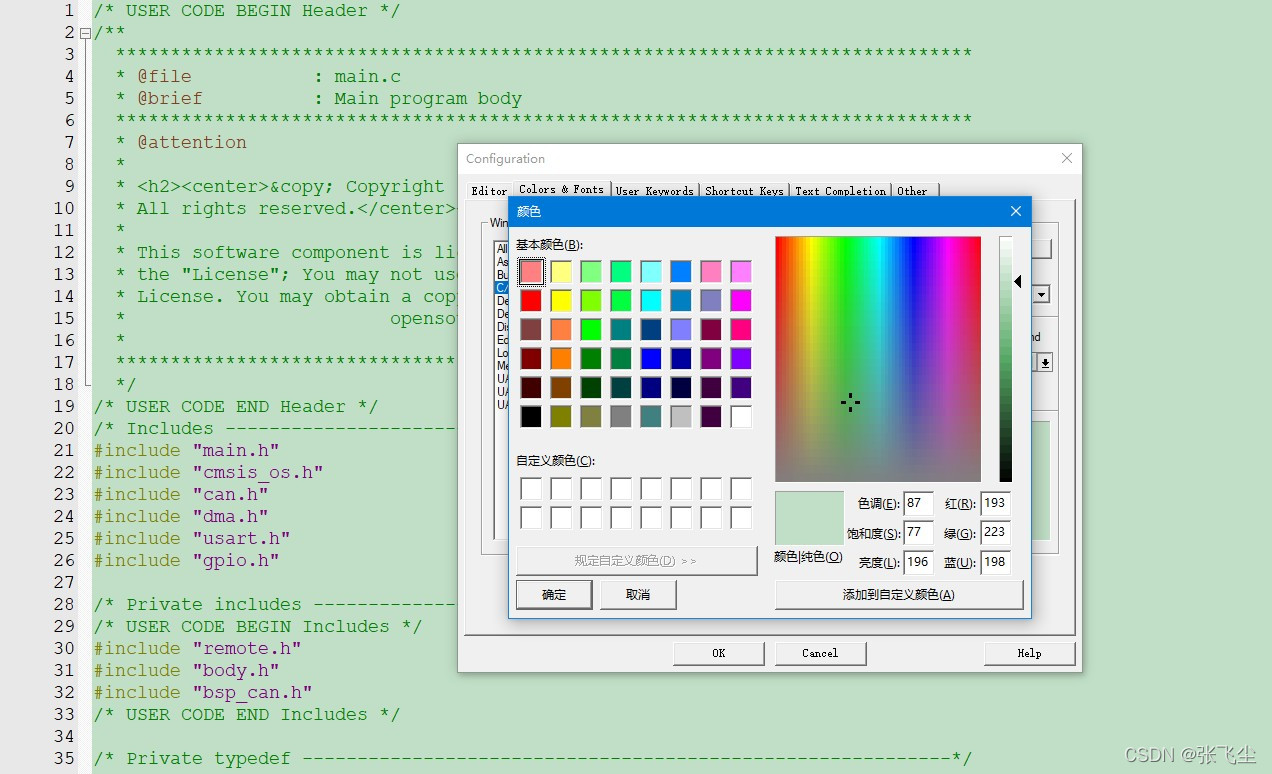The height and width of the screenshot is (774, 1272).
Task: Click the 颜色|纯色 color preview box
Action: 810,518
